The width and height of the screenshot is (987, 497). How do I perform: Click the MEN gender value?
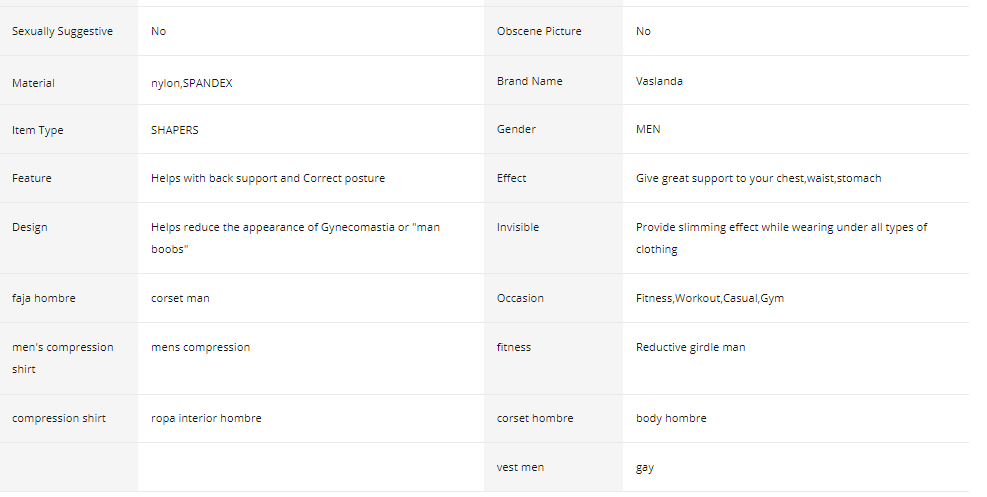[648, 129]
